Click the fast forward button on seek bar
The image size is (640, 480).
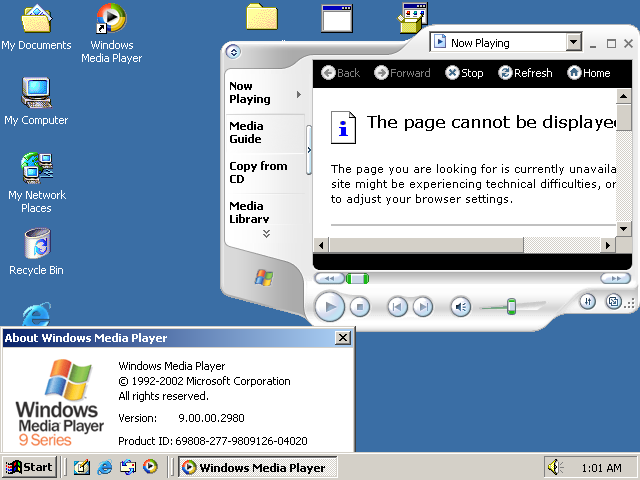tap(616, 278)
